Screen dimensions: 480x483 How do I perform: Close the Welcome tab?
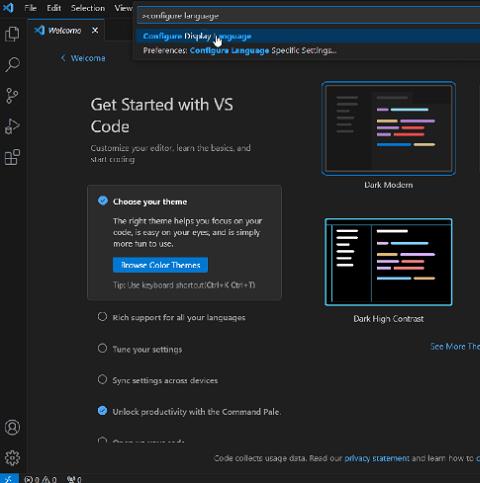coord(95,30)
